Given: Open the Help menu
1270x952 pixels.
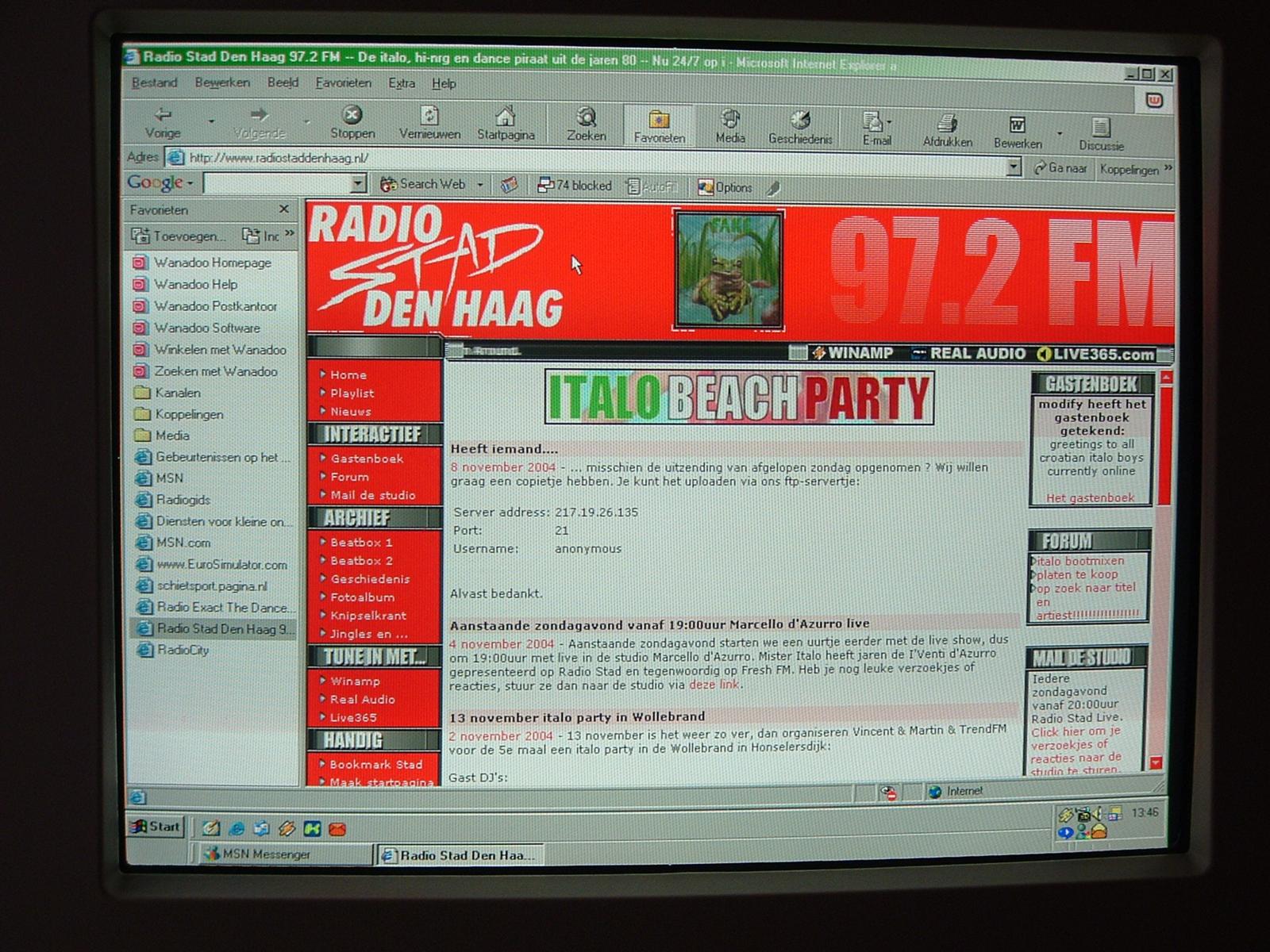Looking at the screenshot, I should pos(444,84).
